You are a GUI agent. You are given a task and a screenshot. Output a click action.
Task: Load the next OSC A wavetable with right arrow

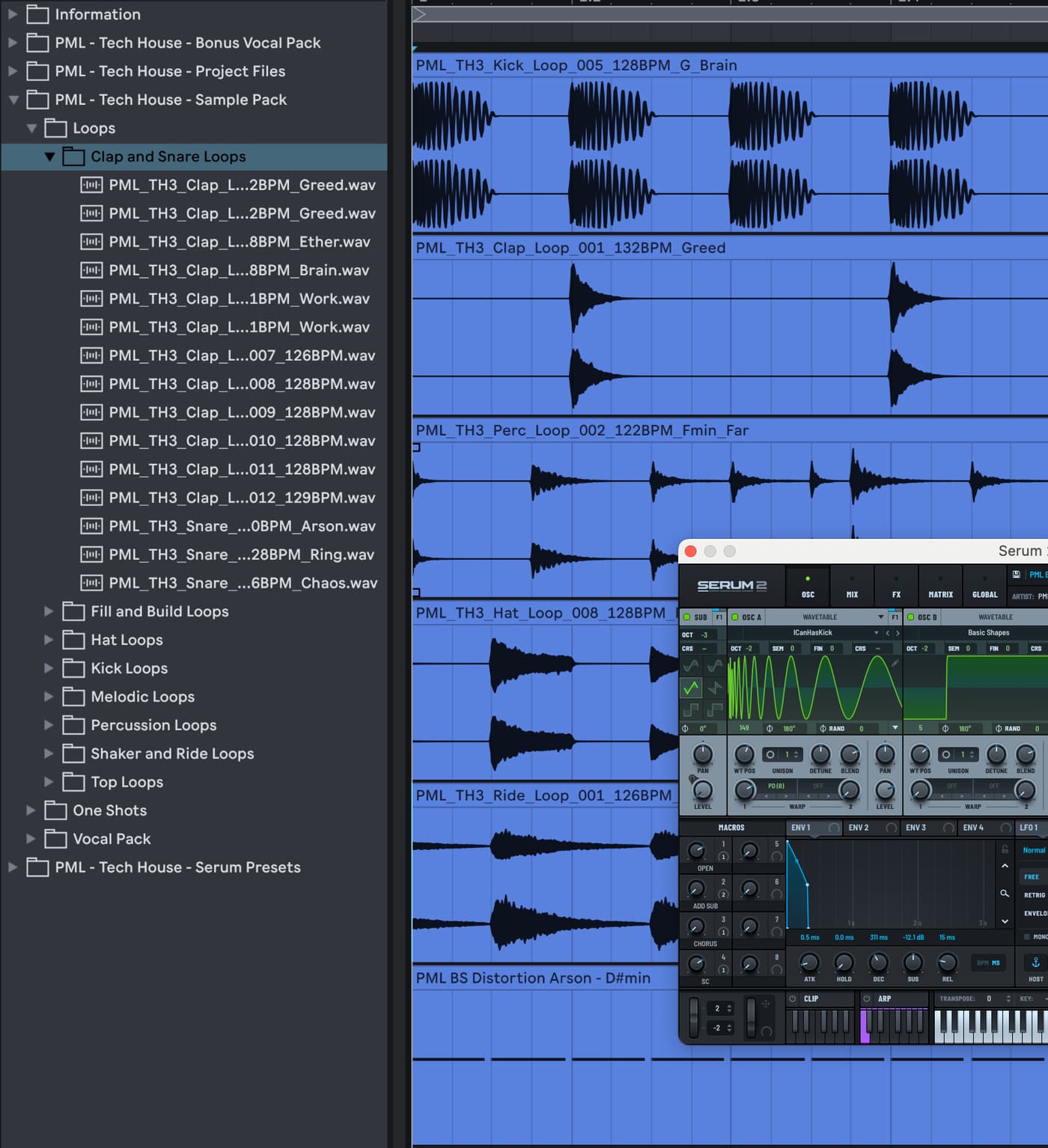898,633
